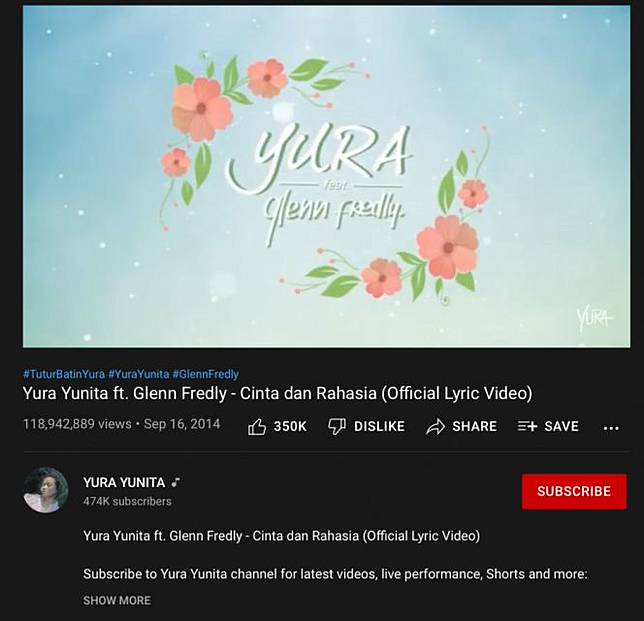
Task: Click the music note artist badge
Action: click(175, 482)
